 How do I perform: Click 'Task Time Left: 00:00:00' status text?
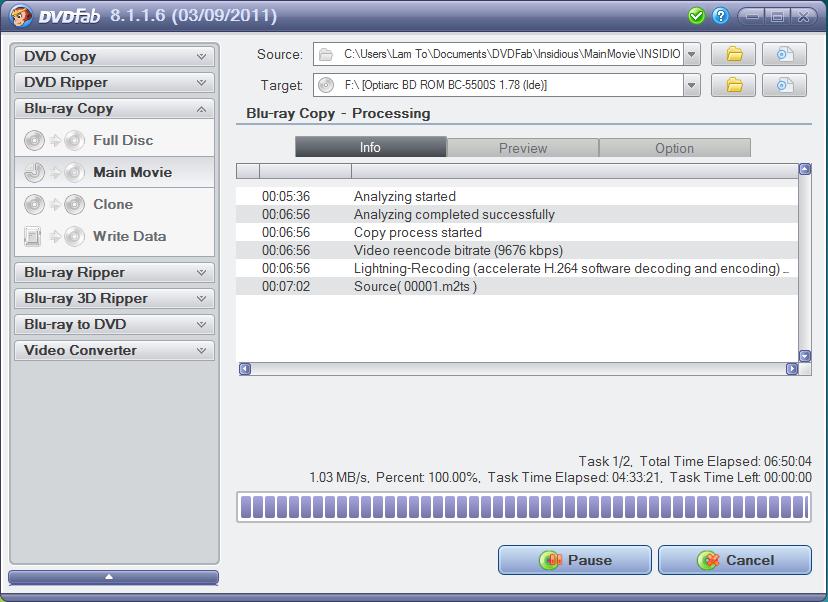pyautogui.click(x=741, y=477)
